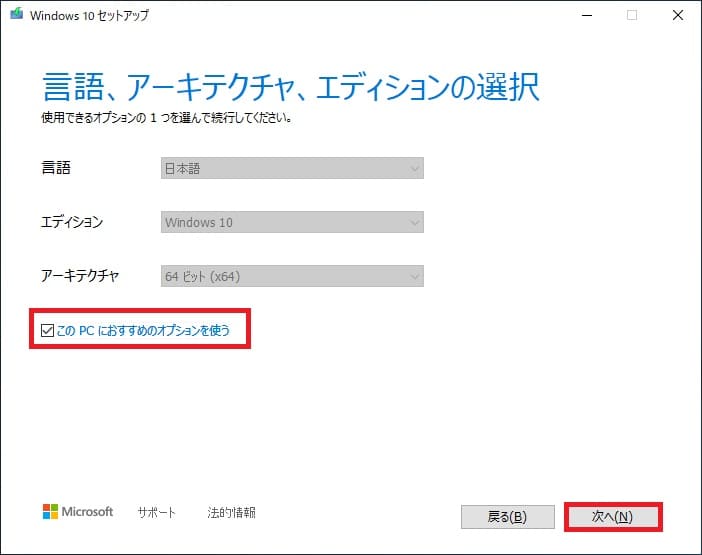The width and height of the screenshot is (702, 555).
Task: Click the 言語 field label
Action: click(x=55, y=169)
